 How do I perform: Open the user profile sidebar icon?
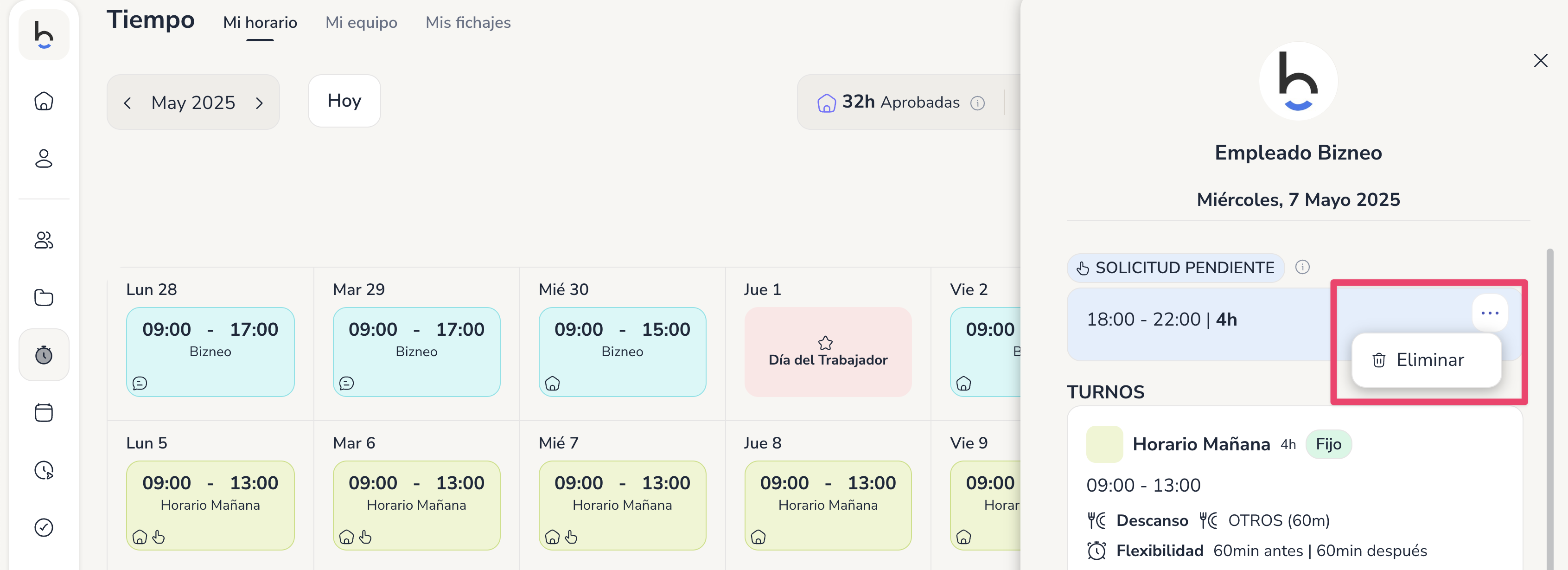tap(44, 158)
